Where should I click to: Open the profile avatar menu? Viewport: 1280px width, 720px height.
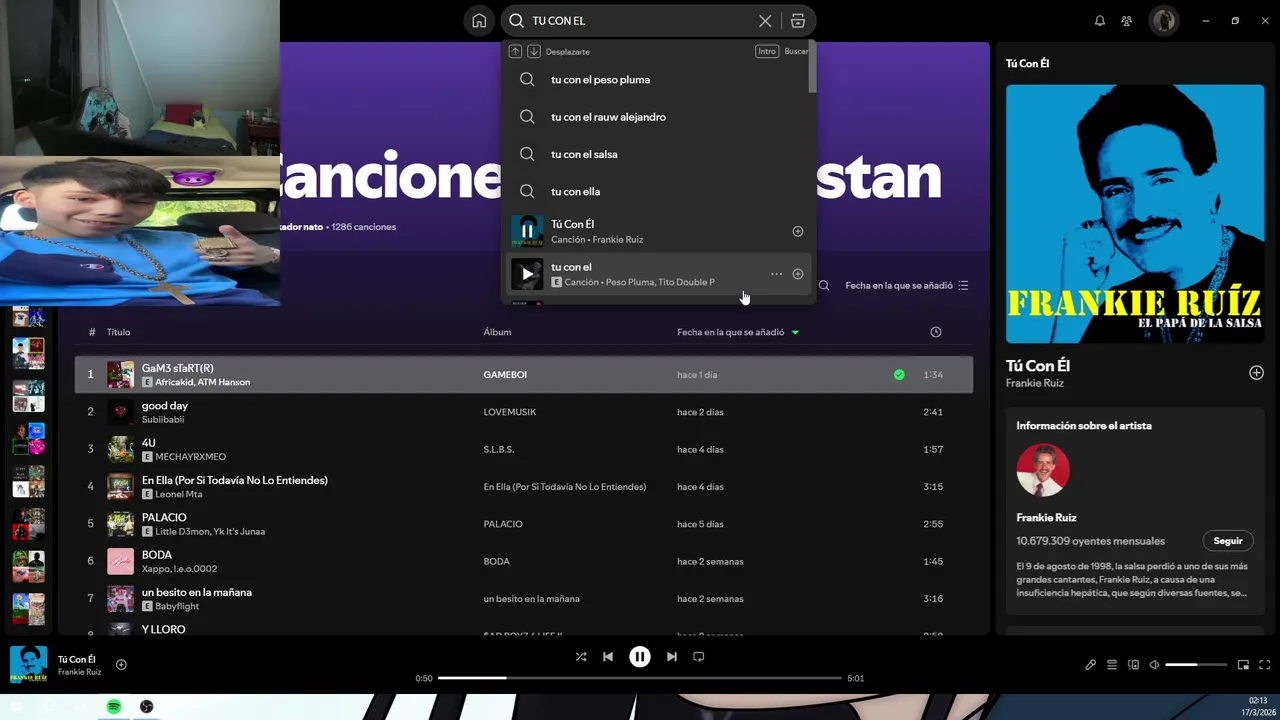tap(1163, 21)
